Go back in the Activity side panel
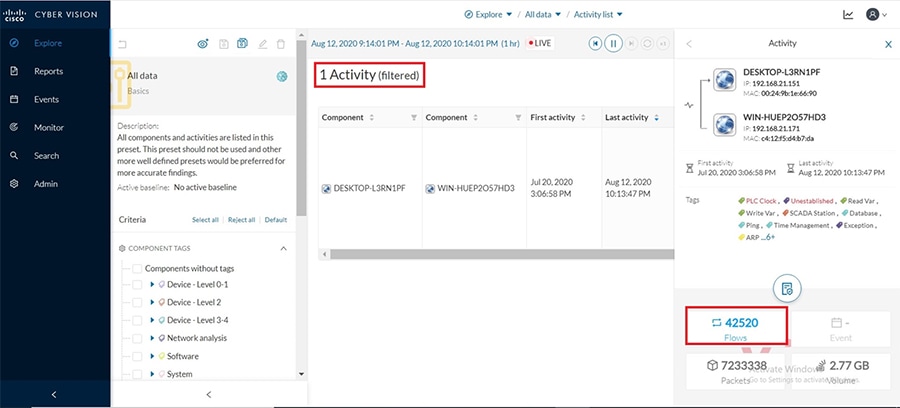Screen dimensions: 900x408 (x=689, y=44)
